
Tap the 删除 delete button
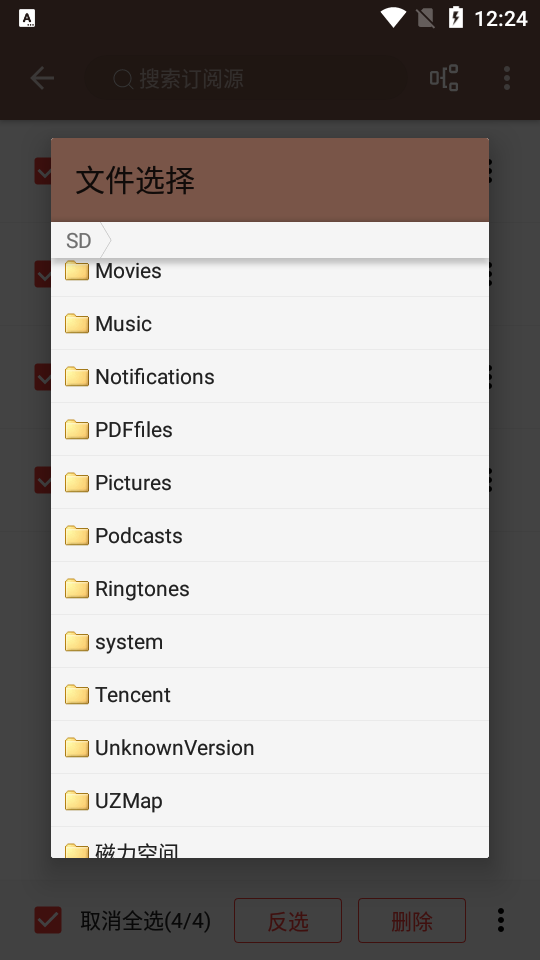(x=411, y=920)
